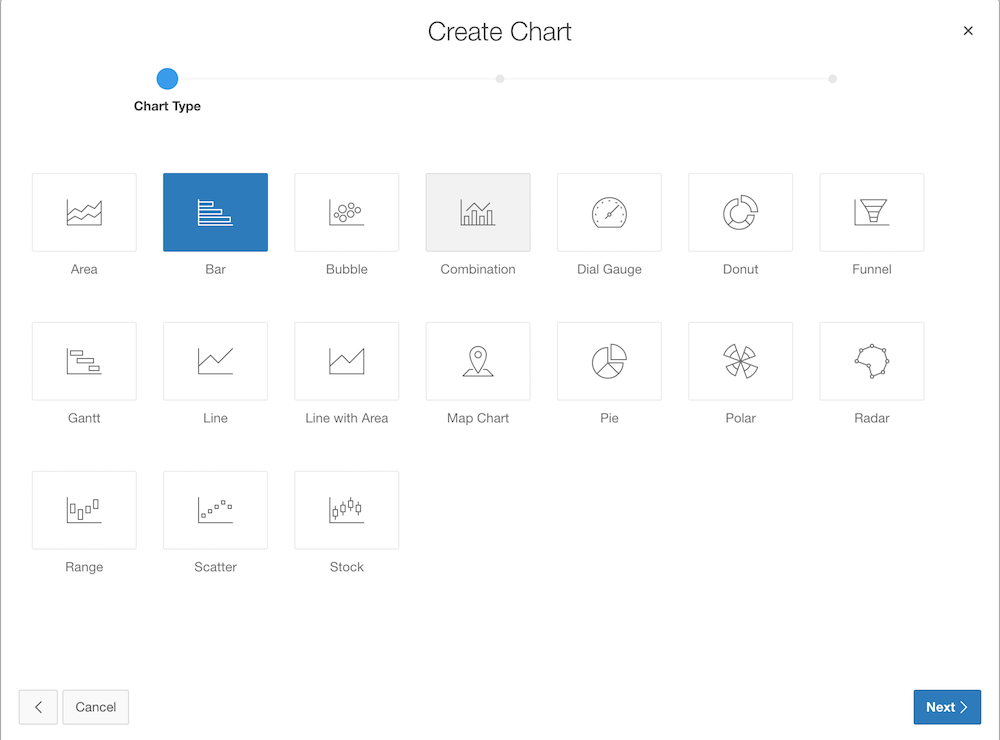
Task: Cancel the chart creation
Action: pyautogui.click(x=95, y=707)
